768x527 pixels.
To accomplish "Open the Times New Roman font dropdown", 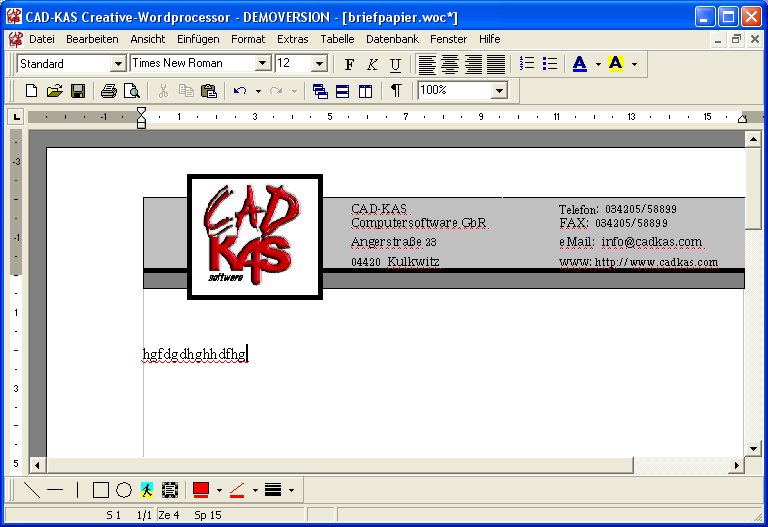I will 263,64.
